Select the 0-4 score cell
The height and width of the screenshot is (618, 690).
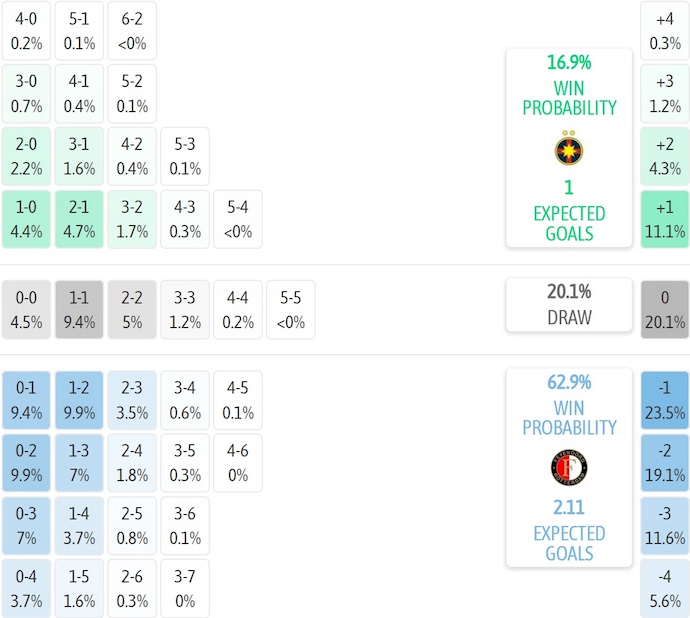pyautogui.click(x=26, y=588)
